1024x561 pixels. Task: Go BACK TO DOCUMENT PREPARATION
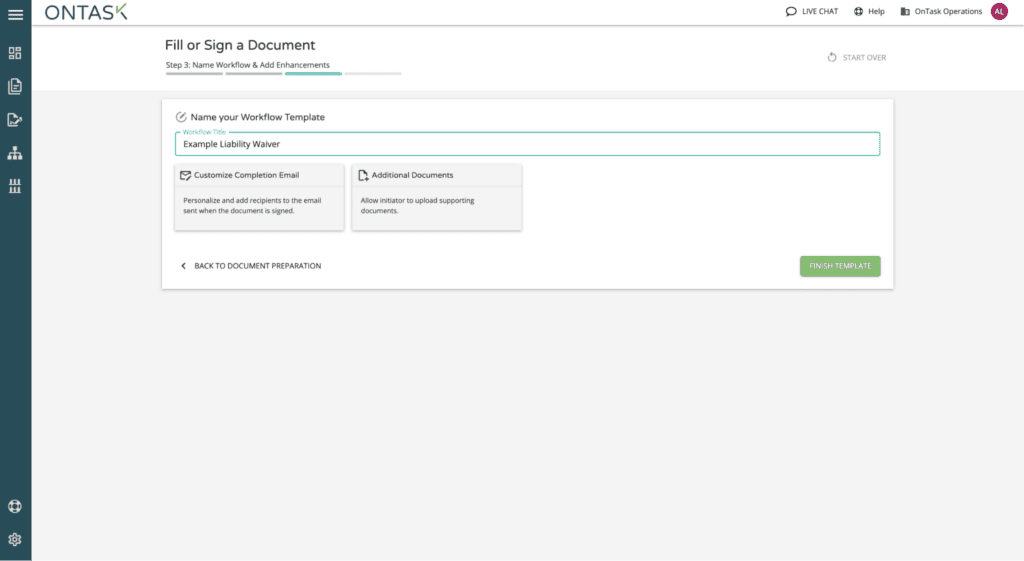[251, 266]
